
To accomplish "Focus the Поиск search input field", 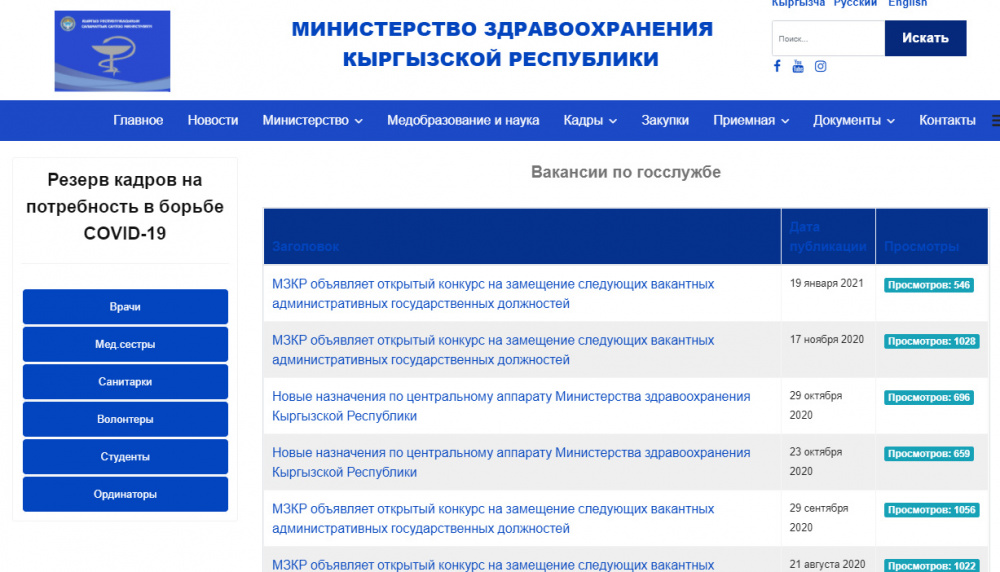I will point(828,38).
